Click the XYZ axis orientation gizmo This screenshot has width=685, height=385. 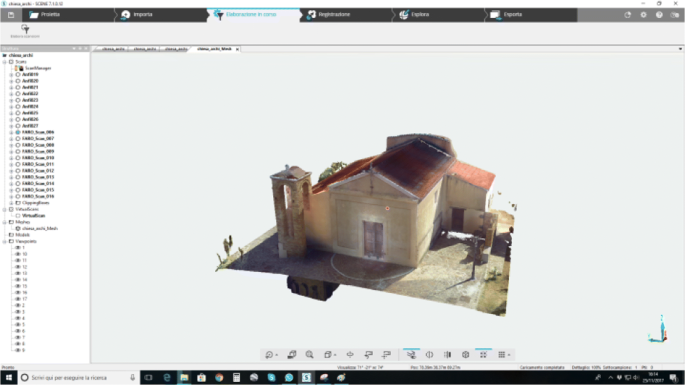pos(659,329)
